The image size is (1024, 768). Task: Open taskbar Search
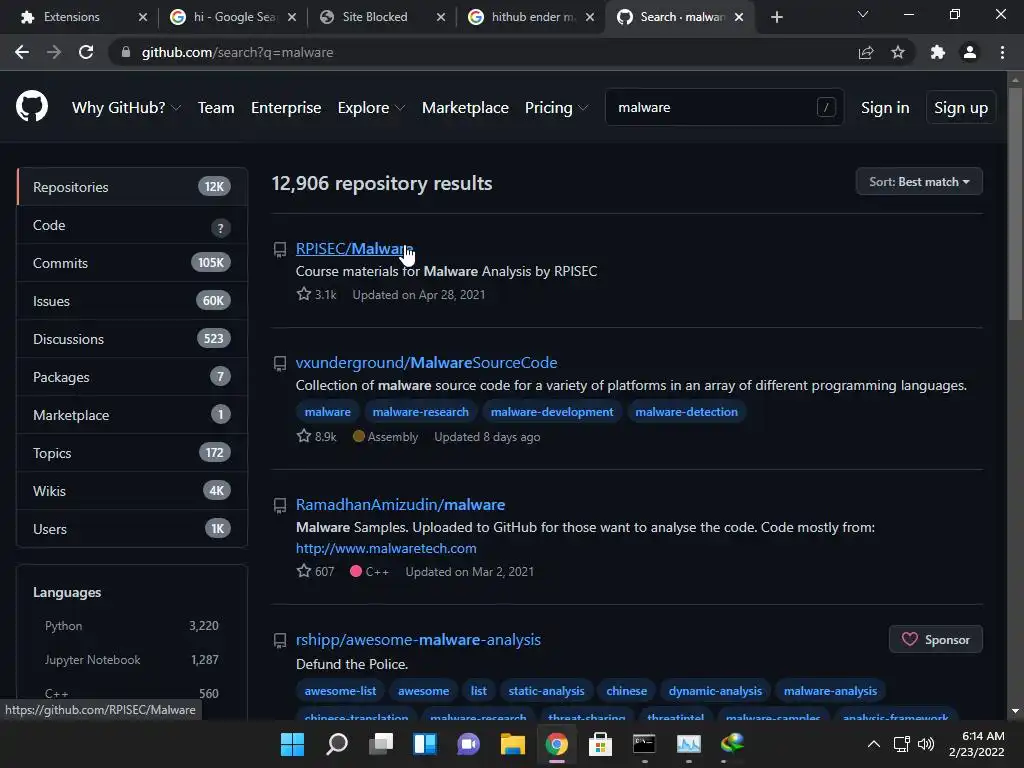pos(337,744)
